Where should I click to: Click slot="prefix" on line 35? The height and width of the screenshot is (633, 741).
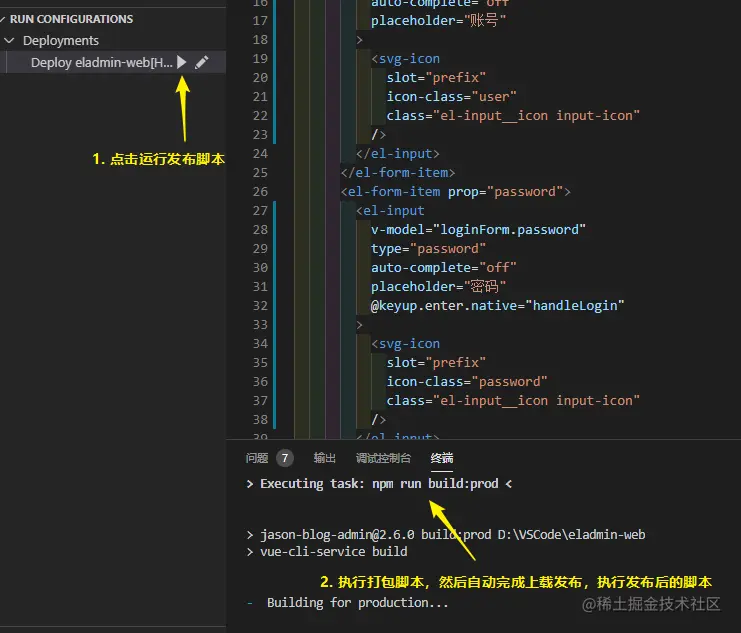436,363
